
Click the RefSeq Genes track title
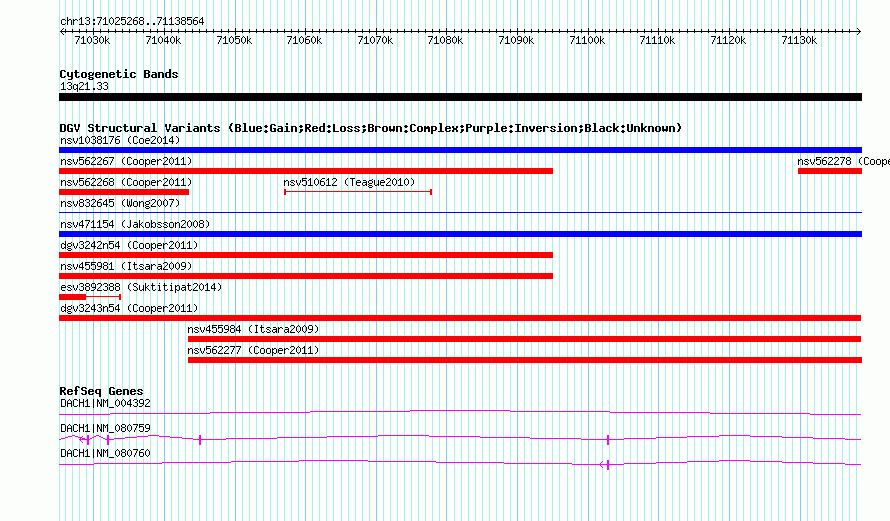pos(102,391)
